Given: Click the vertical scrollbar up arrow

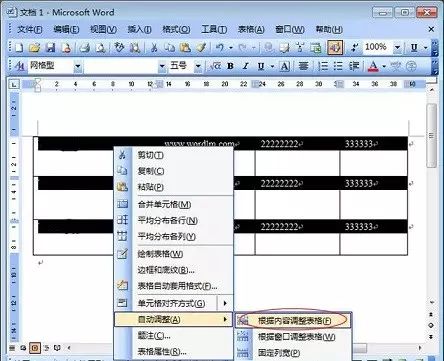Looking at the screenshot, I should click(x=432, y=90).
